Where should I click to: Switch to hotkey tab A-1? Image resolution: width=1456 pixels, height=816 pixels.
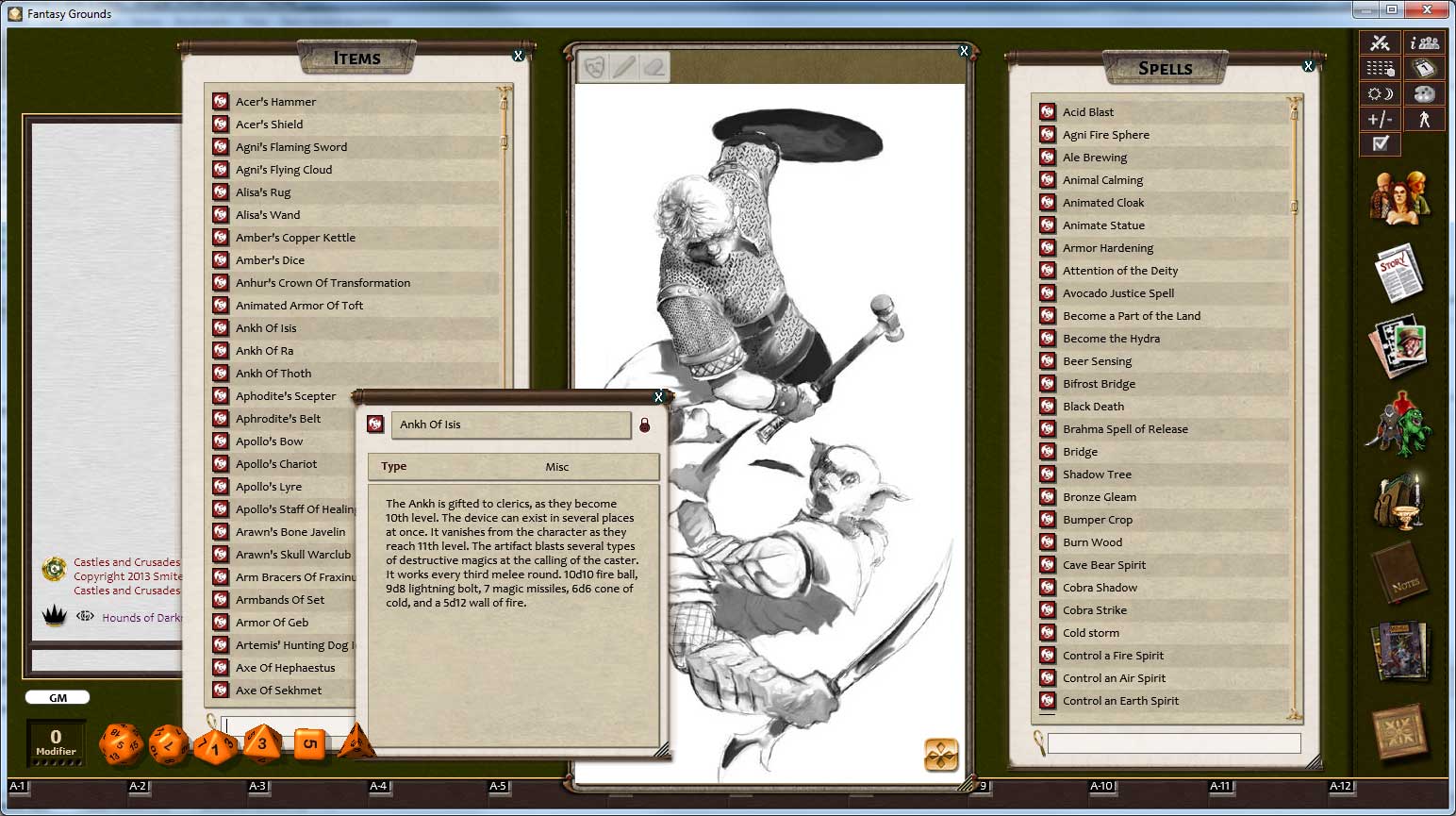coord(17,785)
